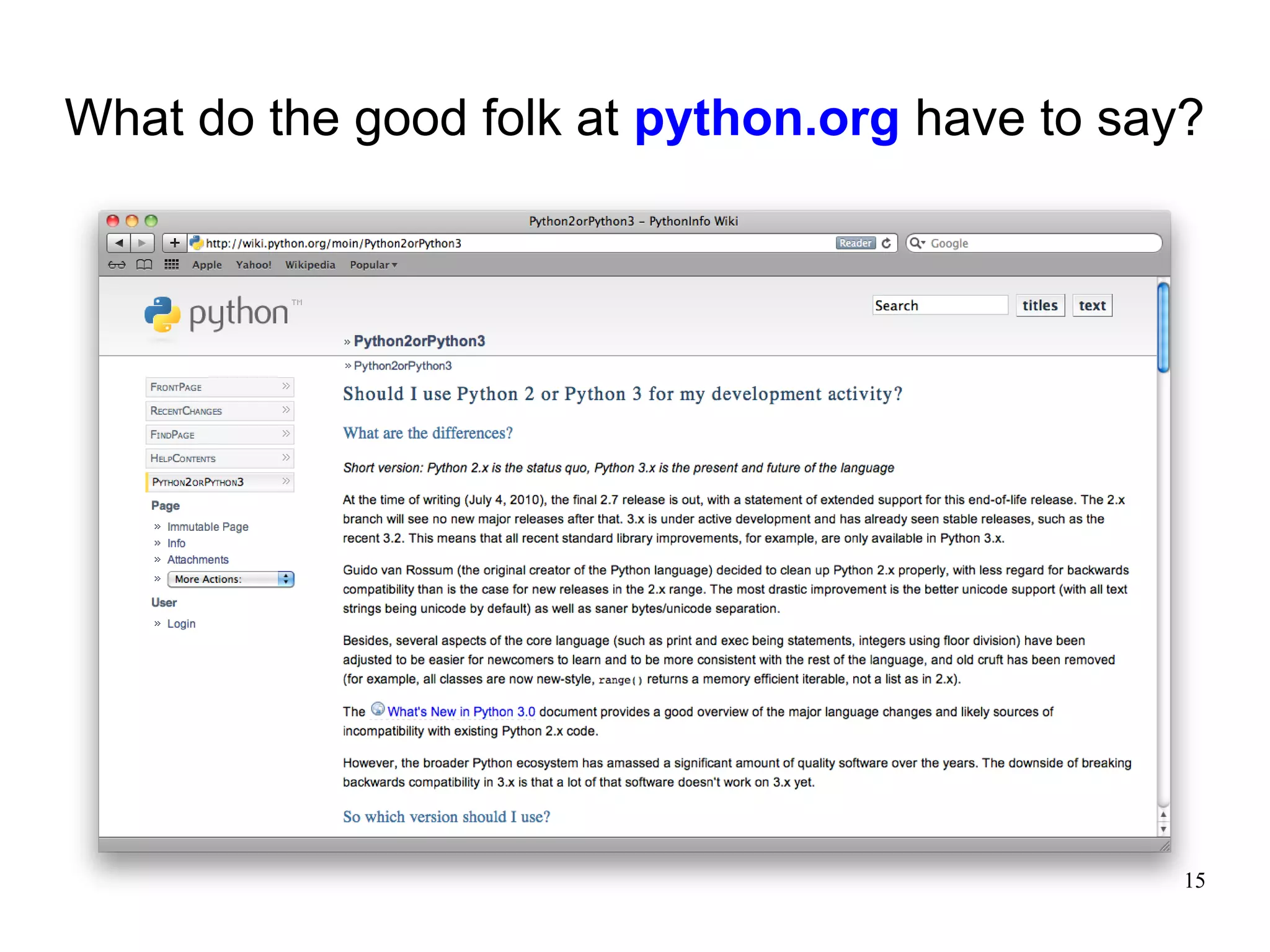Expand the More Actions dropdown
Image resolution: width=1270 pixels, height=952 pixels.
231,579
